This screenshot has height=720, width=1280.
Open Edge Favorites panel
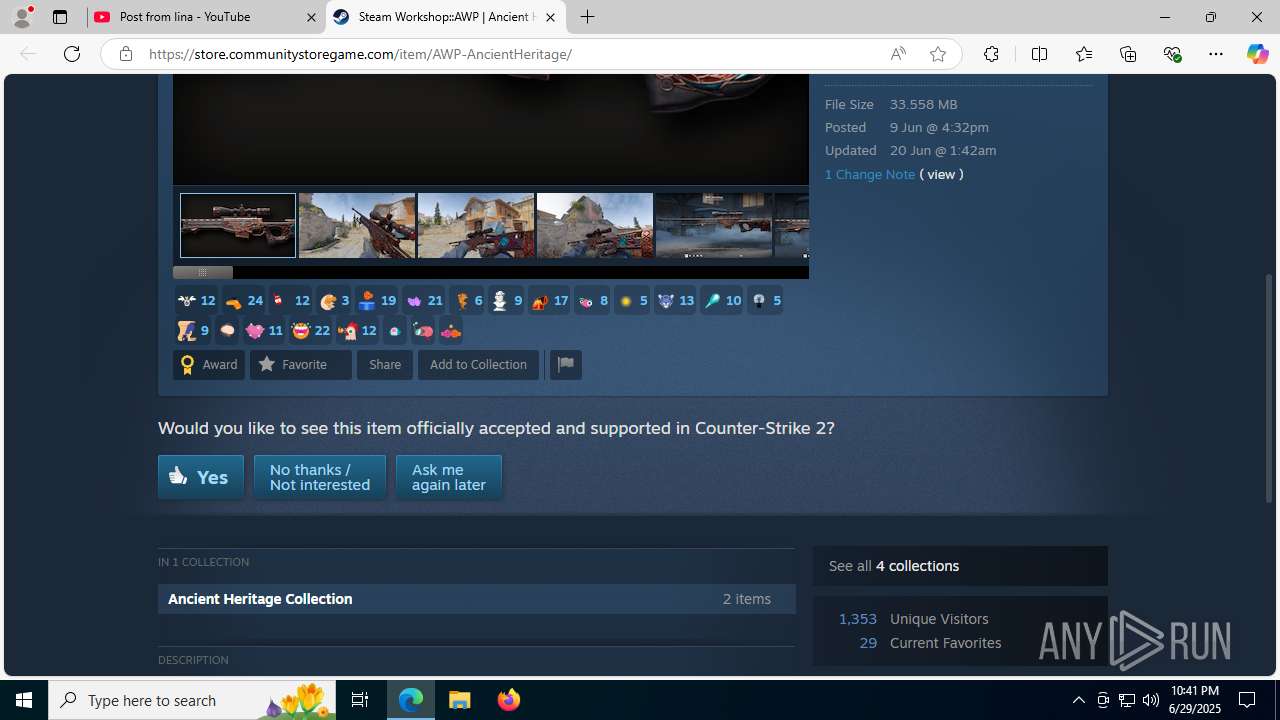pyautogui.click(x=1084, y=54)
